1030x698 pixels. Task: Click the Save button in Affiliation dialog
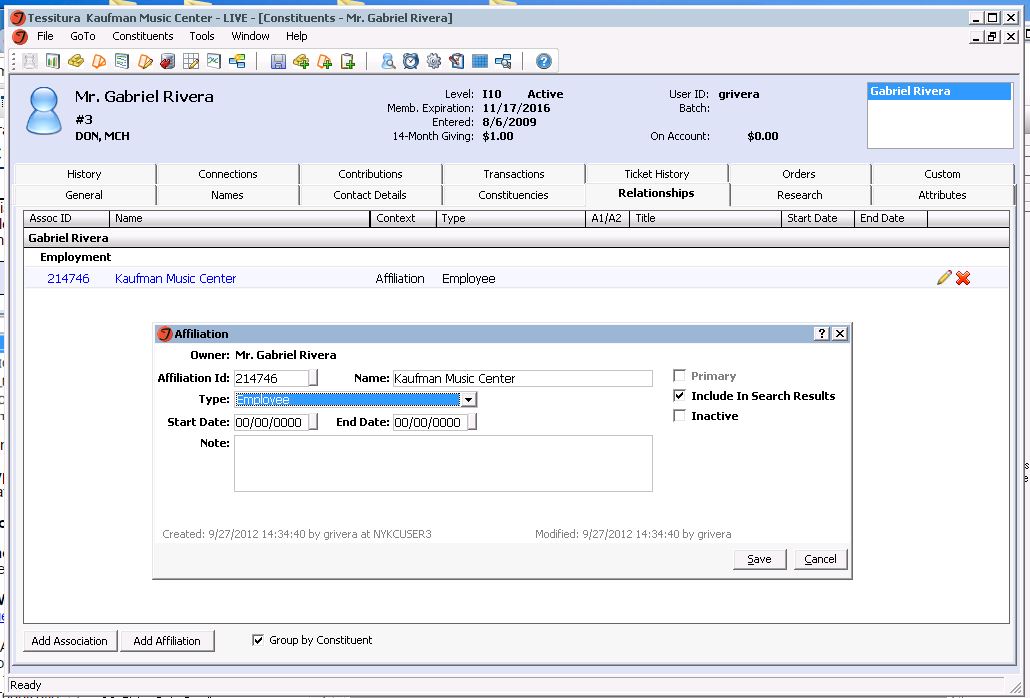tap(759, 559)
